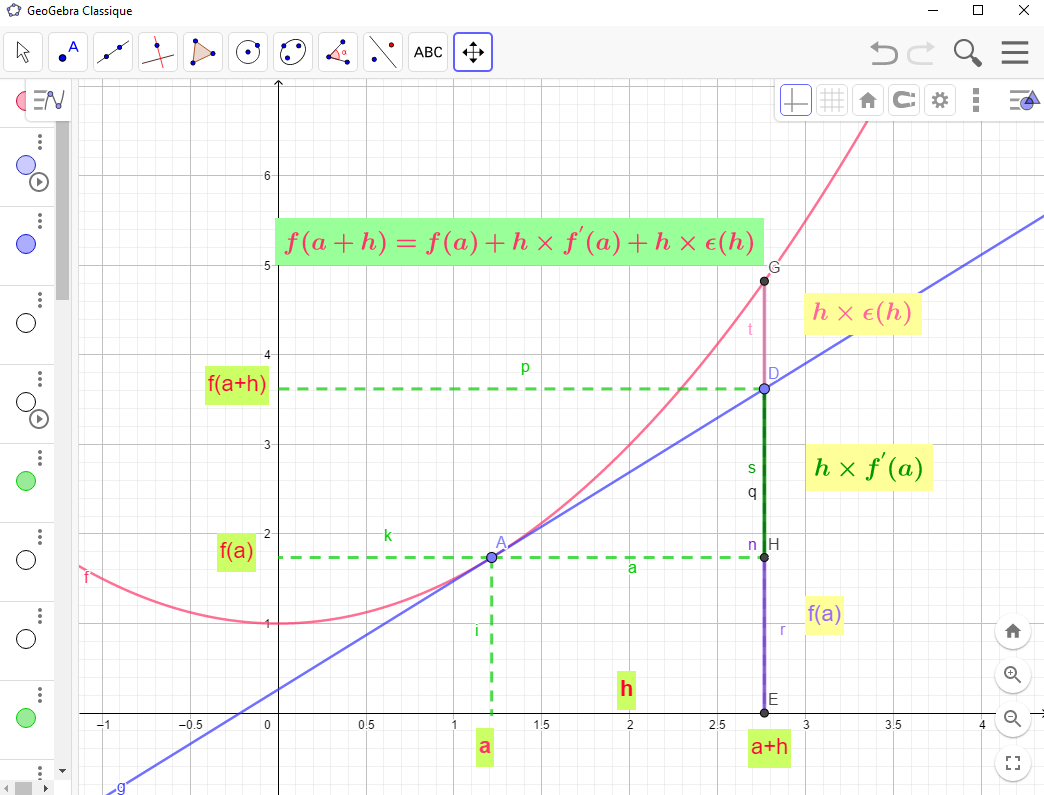This screenshot has width=1044, height=795.
Task: Click the Algebra panel vertical scrollbar thumb
Action: (63, 210)
